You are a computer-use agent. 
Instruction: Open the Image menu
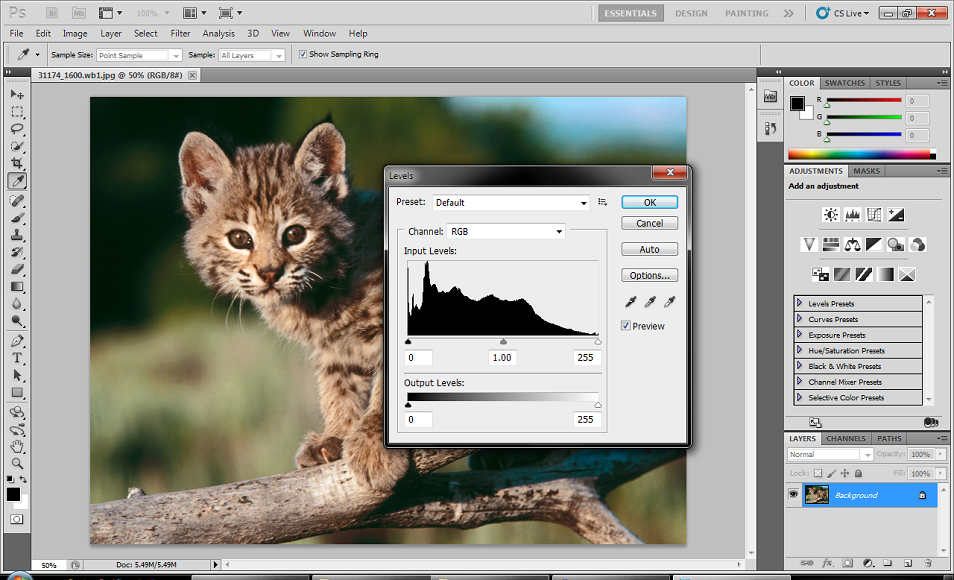click(x=75, y=33)
